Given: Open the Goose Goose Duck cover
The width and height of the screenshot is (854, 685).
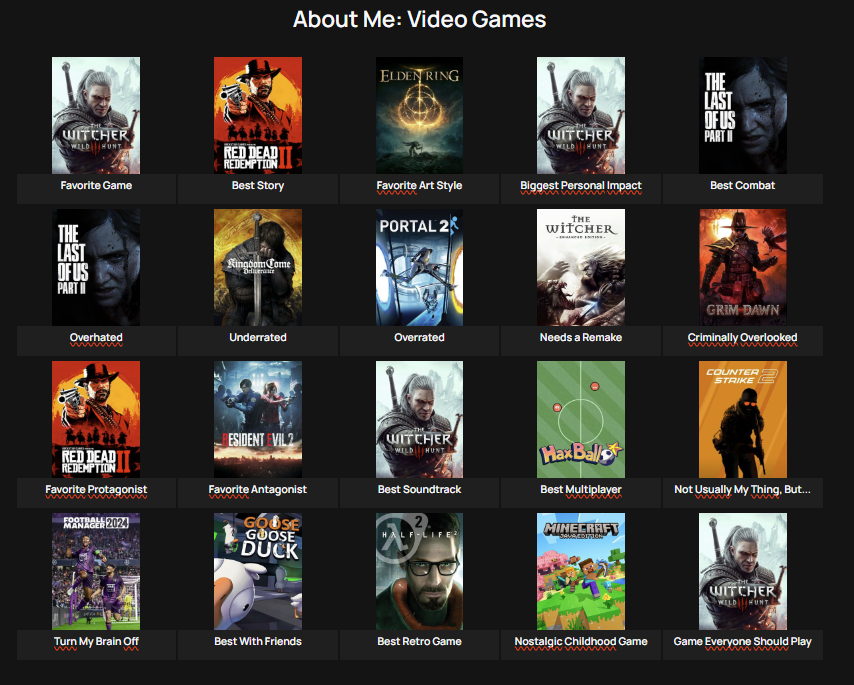Looking at the screenshot, I should click(258, 571).
